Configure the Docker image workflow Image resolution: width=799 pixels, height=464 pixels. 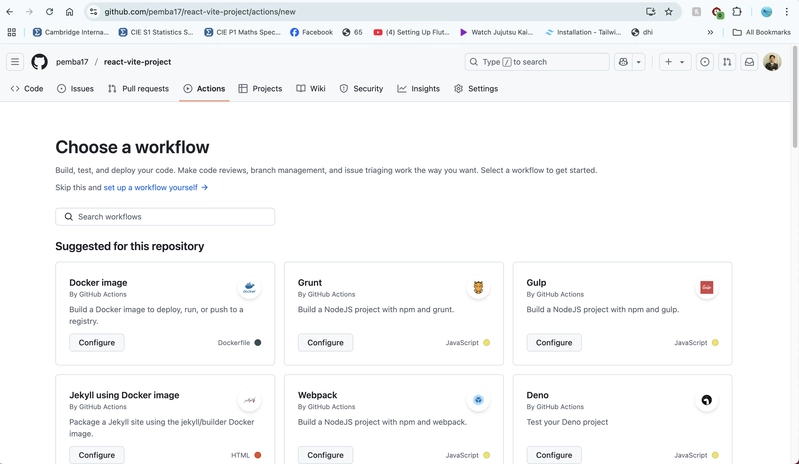tap(97, 343)
